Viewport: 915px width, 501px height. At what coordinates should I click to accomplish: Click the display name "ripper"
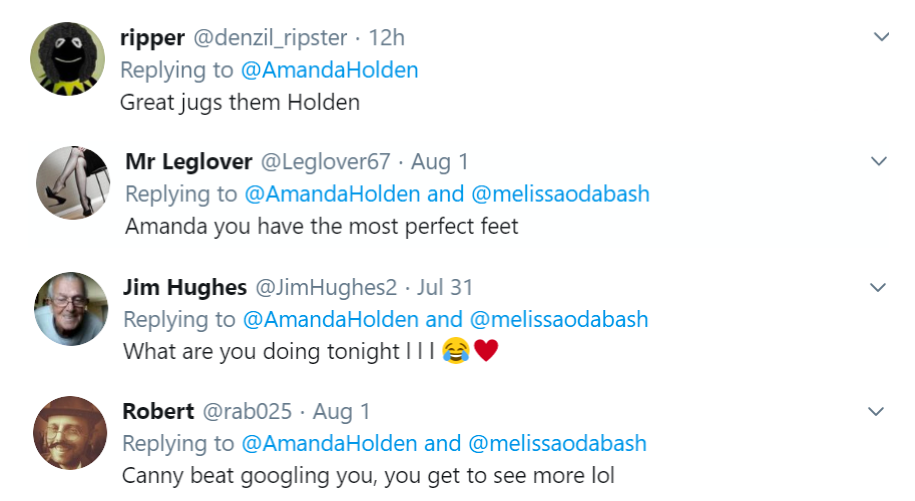tap(152, 38)
